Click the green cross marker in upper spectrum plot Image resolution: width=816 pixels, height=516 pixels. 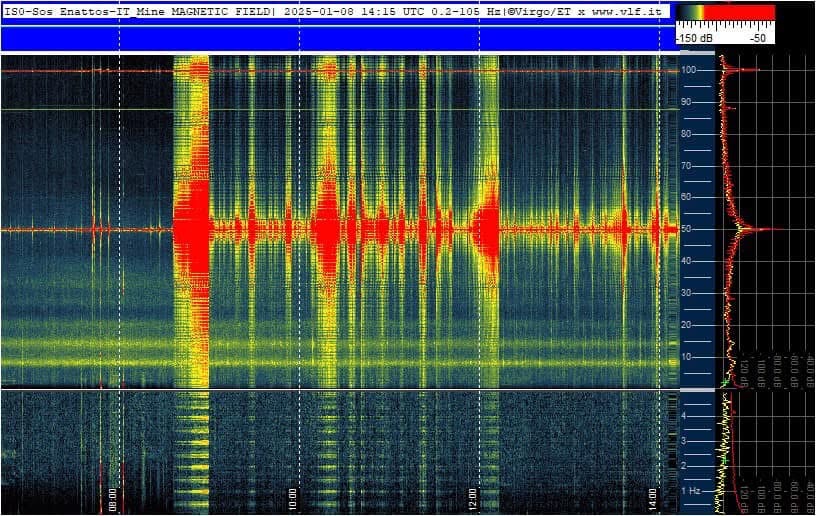tap(724, 383)
